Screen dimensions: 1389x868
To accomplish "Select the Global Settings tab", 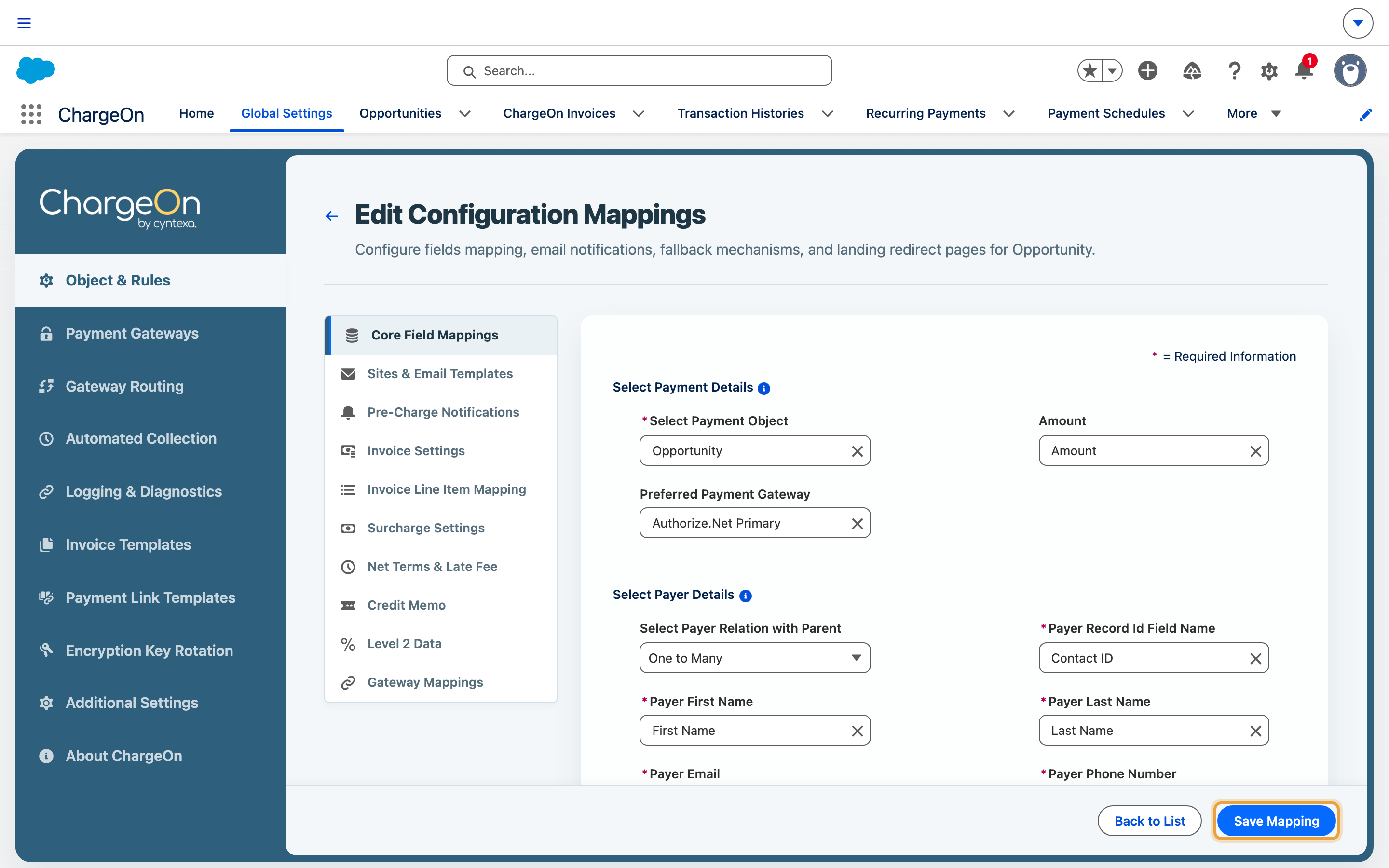I will point(286,114).
